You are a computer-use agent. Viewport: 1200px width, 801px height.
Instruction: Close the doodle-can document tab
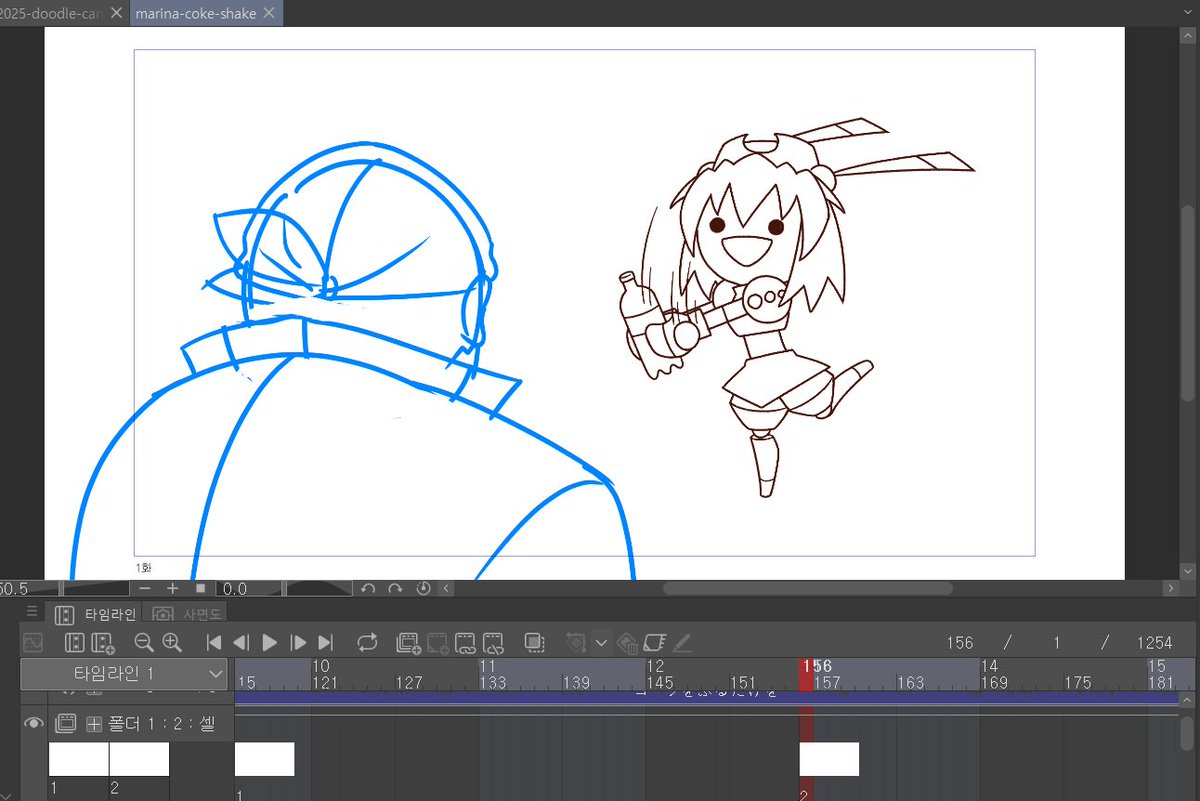[x=116, y=13]
